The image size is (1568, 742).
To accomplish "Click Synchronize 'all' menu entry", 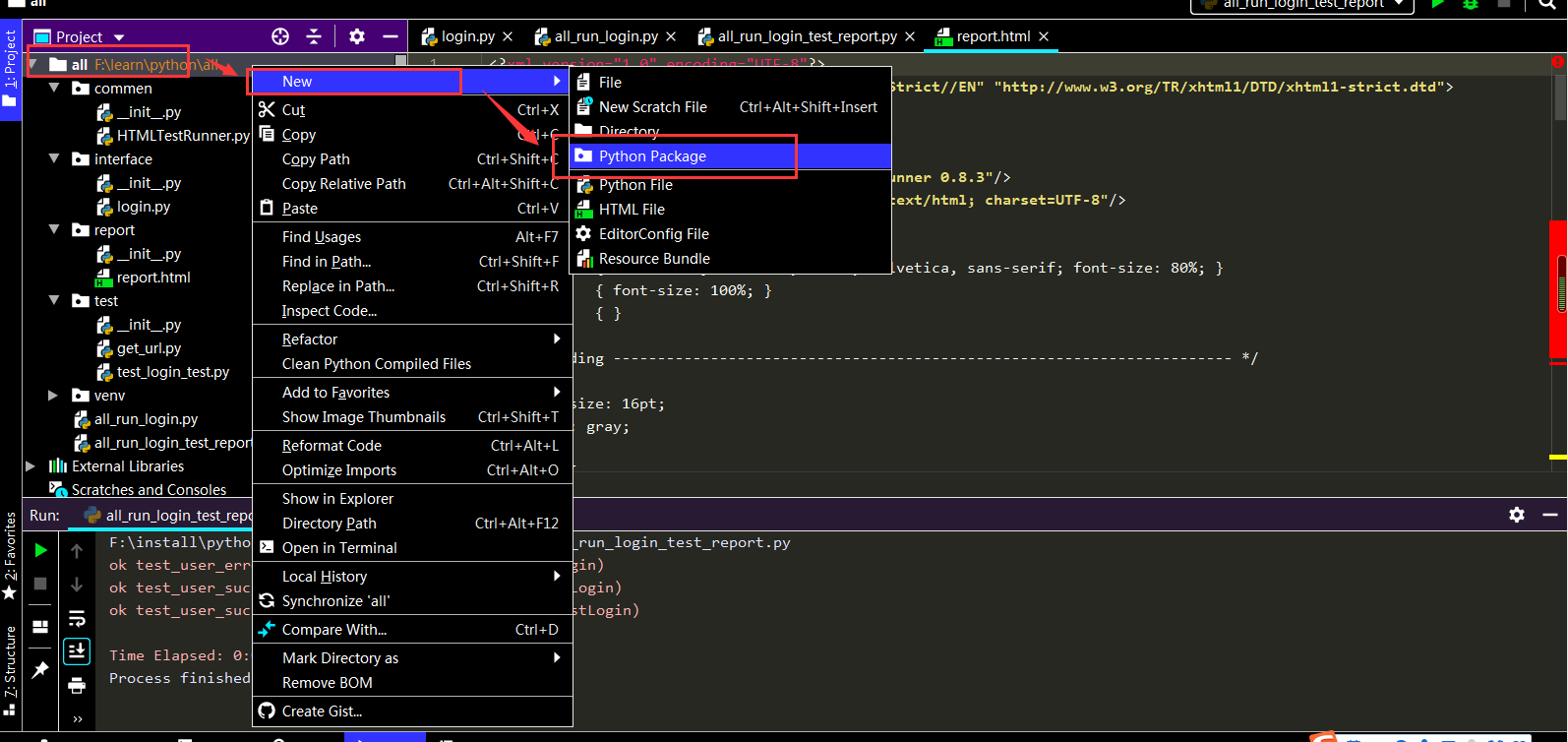I will click(x=412, y=601).
